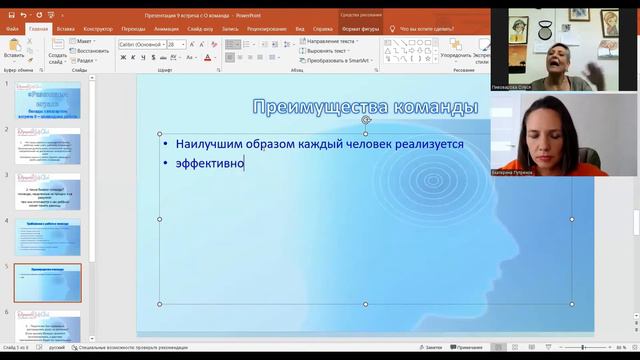Click the Восстановить reset button
The width and height of the screenshot is (640, 360).
[x=89, y=51]
